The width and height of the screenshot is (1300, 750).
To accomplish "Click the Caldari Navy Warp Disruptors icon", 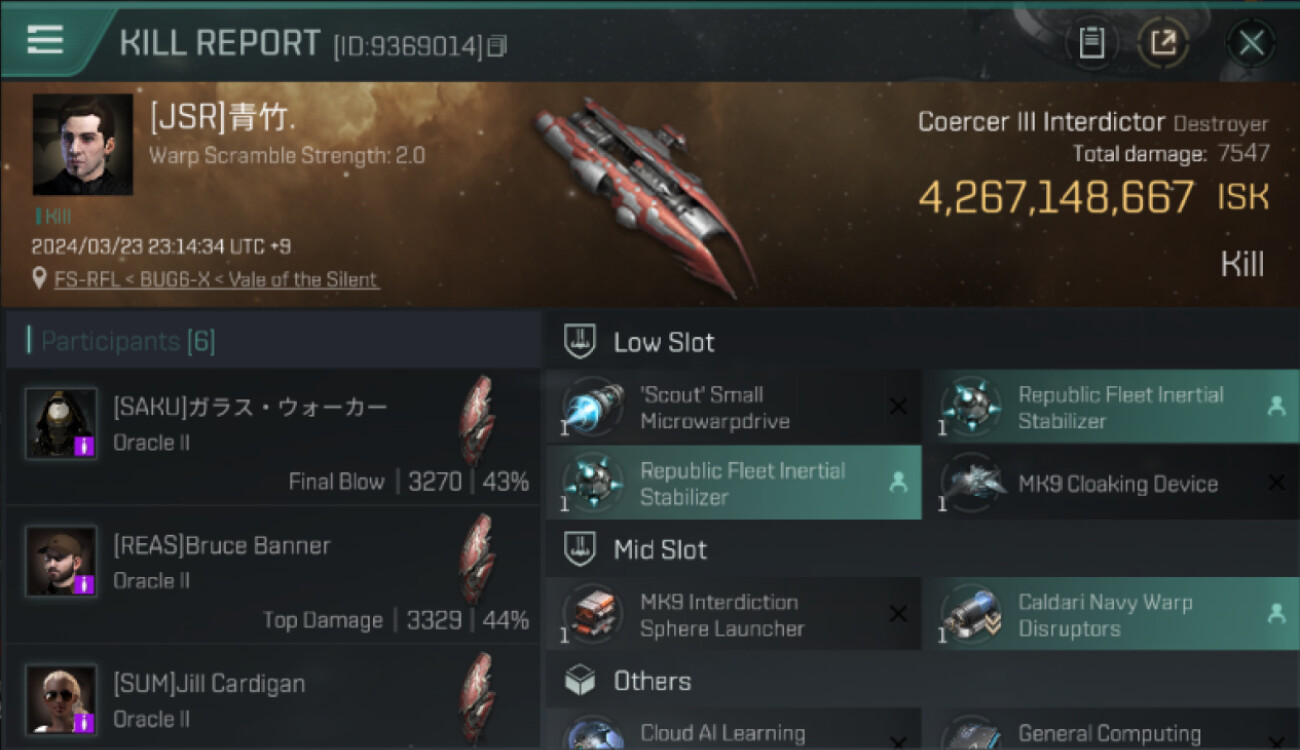I will [x=972, y=615].
